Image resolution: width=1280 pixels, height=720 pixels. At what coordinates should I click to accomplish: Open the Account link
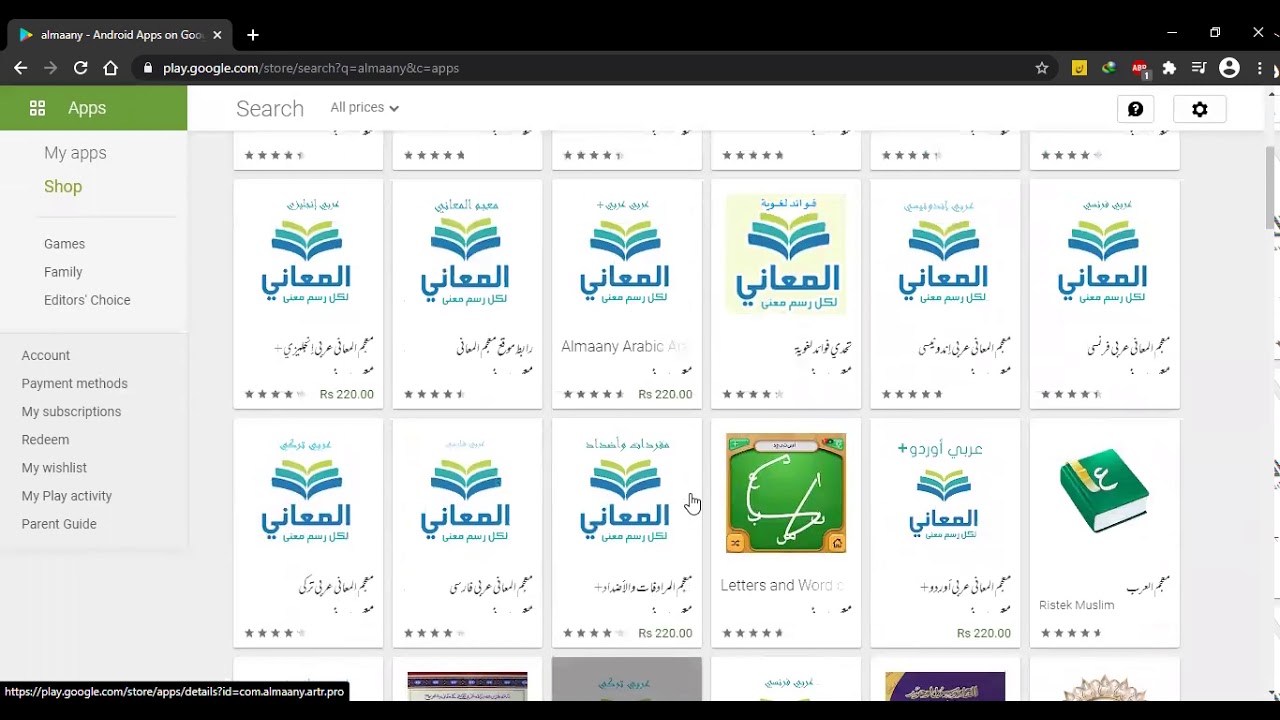coord(46,355)
